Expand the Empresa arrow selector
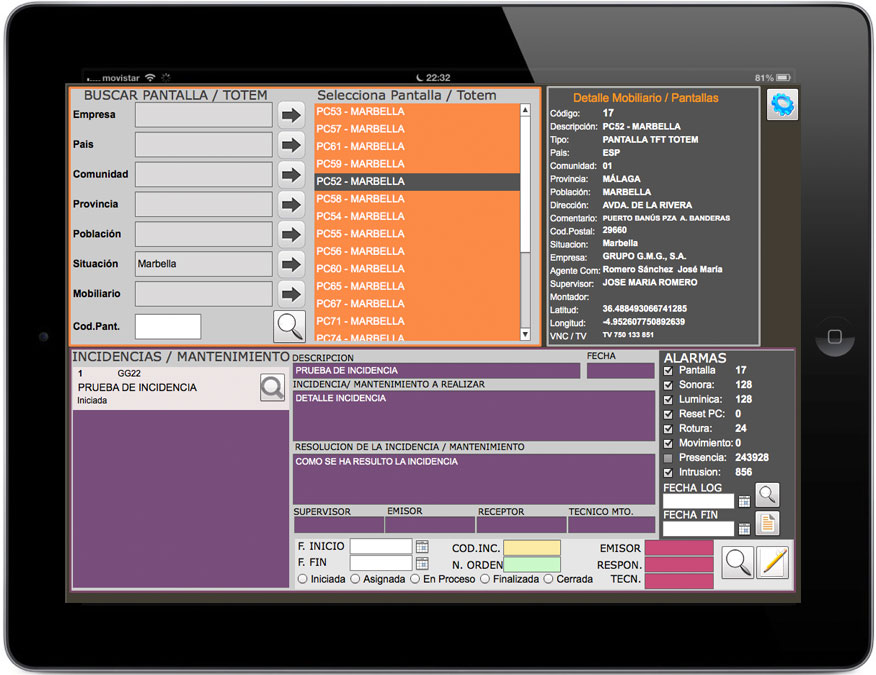Image resolution: width=876 pixels, height=675 pixels. (291, 115)
